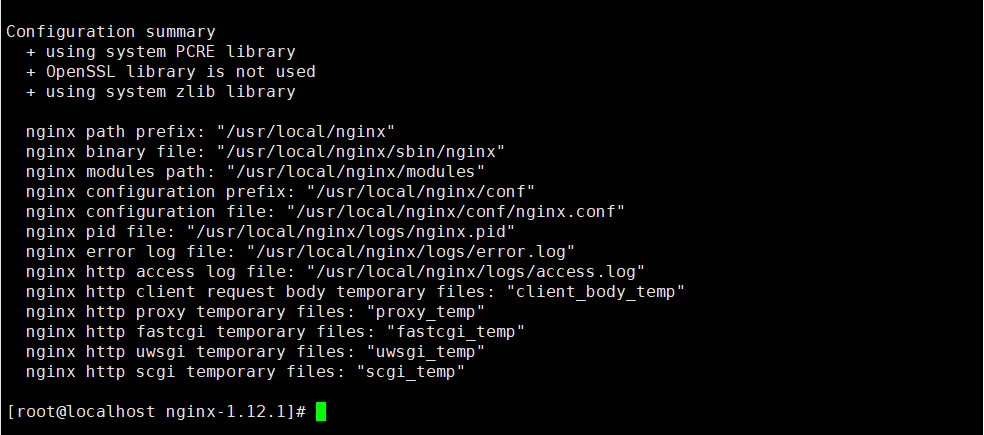Click the "Configuration summary" heading line
The height and width of the screenshot is (435, 984).
tap(110, 32)
